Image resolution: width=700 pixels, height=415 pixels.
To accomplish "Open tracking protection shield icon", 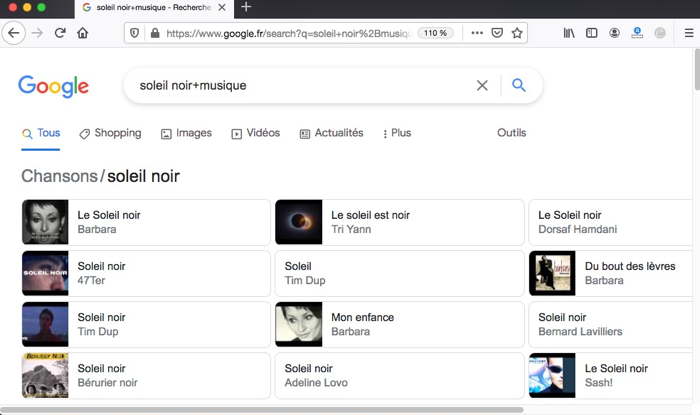I will tap(134, 33).
